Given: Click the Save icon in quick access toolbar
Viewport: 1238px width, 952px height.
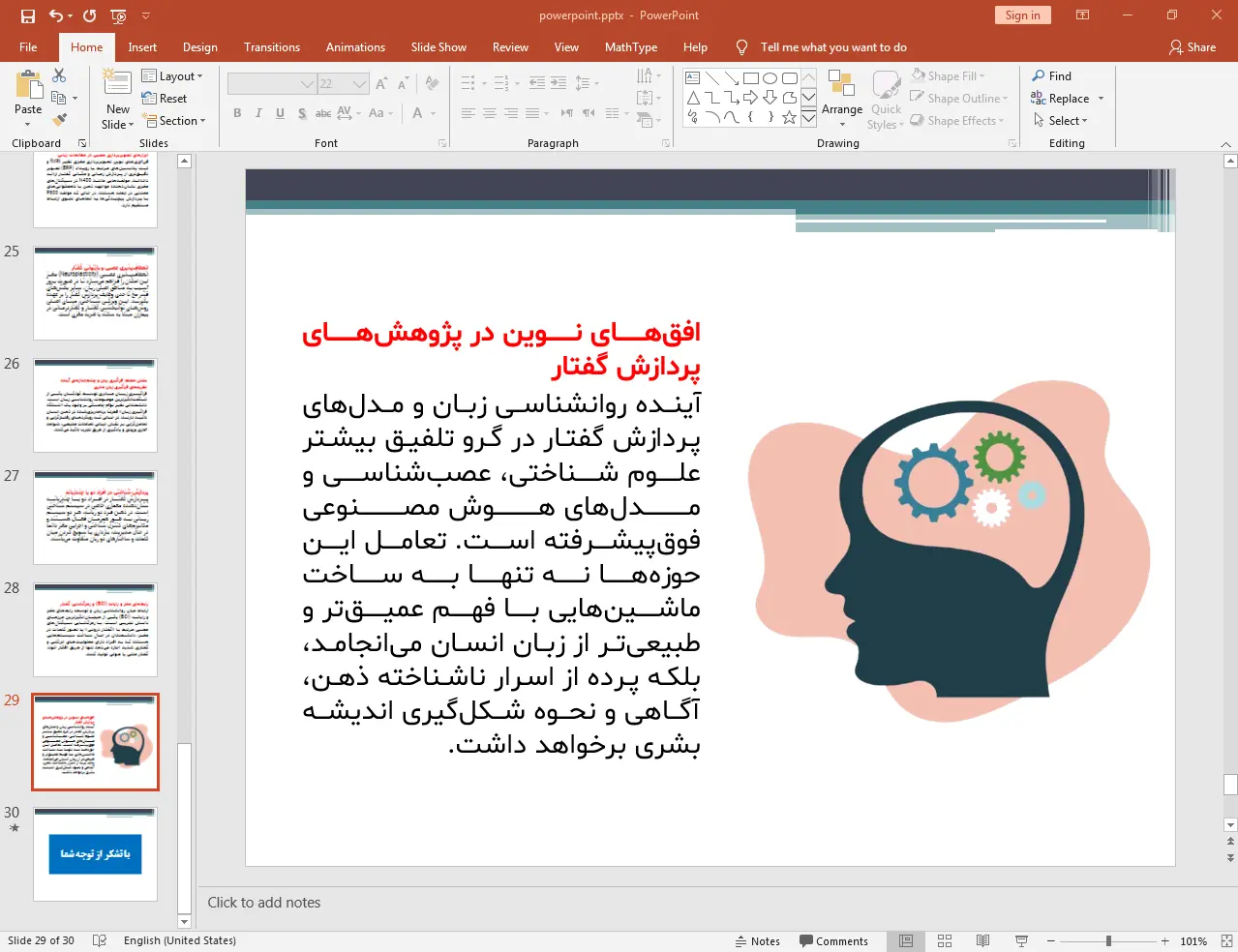Looking at the screenshot, I should pyautogui.click(x=27, y=15).
